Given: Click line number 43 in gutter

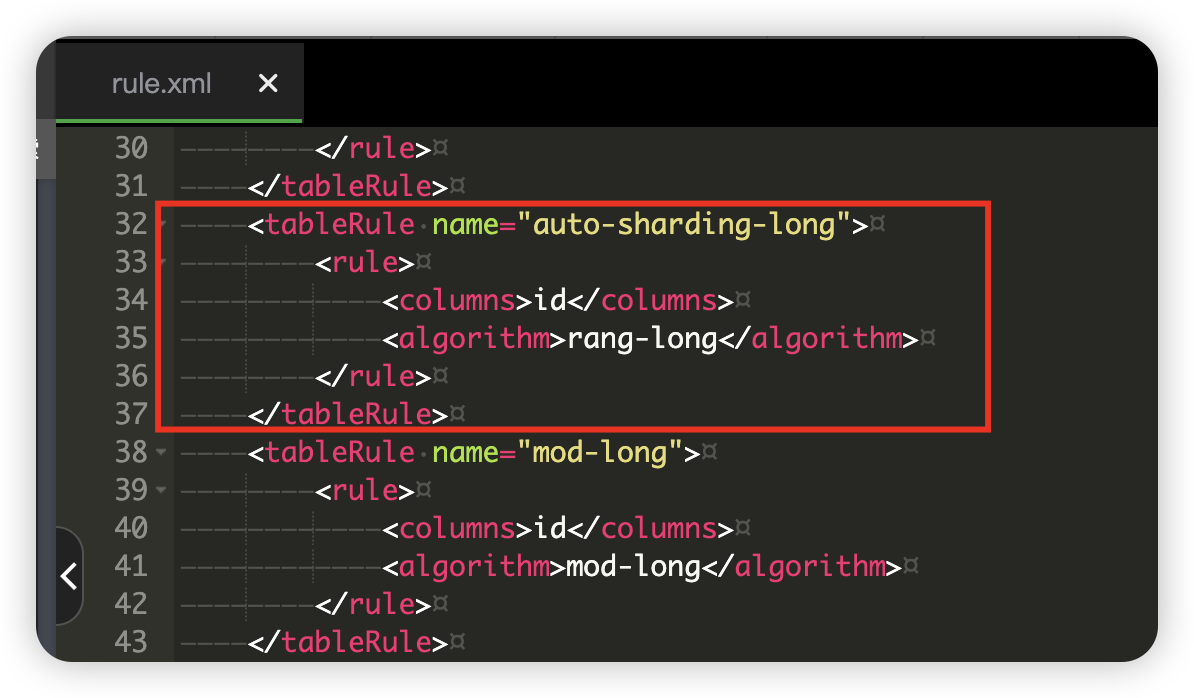Looking at the screenshot, I should [x=130, y=641].
